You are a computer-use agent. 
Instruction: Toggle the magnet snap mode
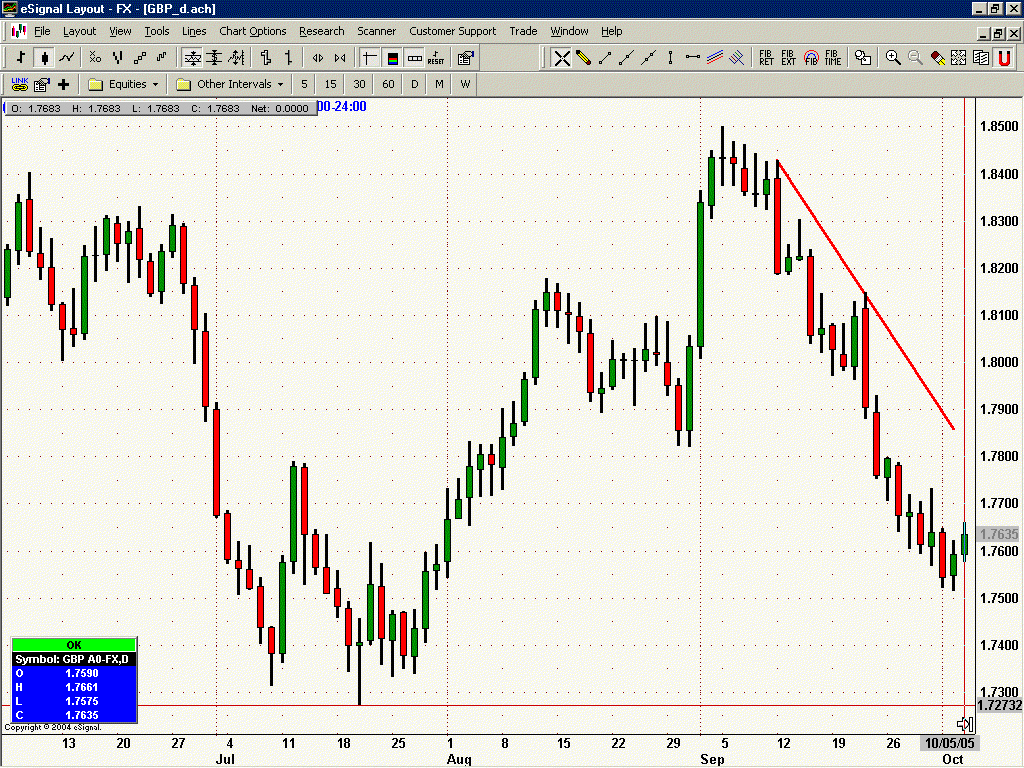click(1004, 58)
